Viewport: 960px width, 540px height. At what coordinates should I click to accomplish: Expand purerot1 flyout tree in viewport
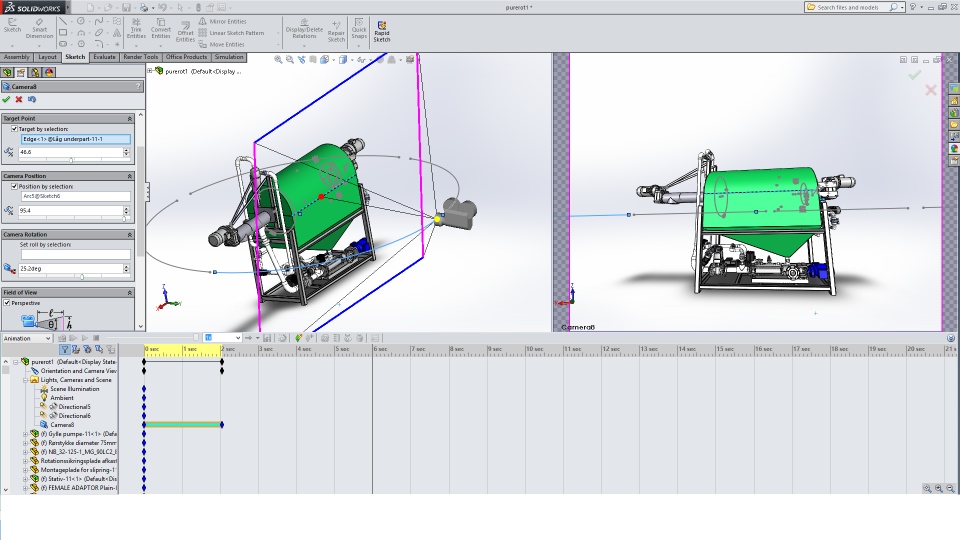pyautogui.click(x=149, y=71)
